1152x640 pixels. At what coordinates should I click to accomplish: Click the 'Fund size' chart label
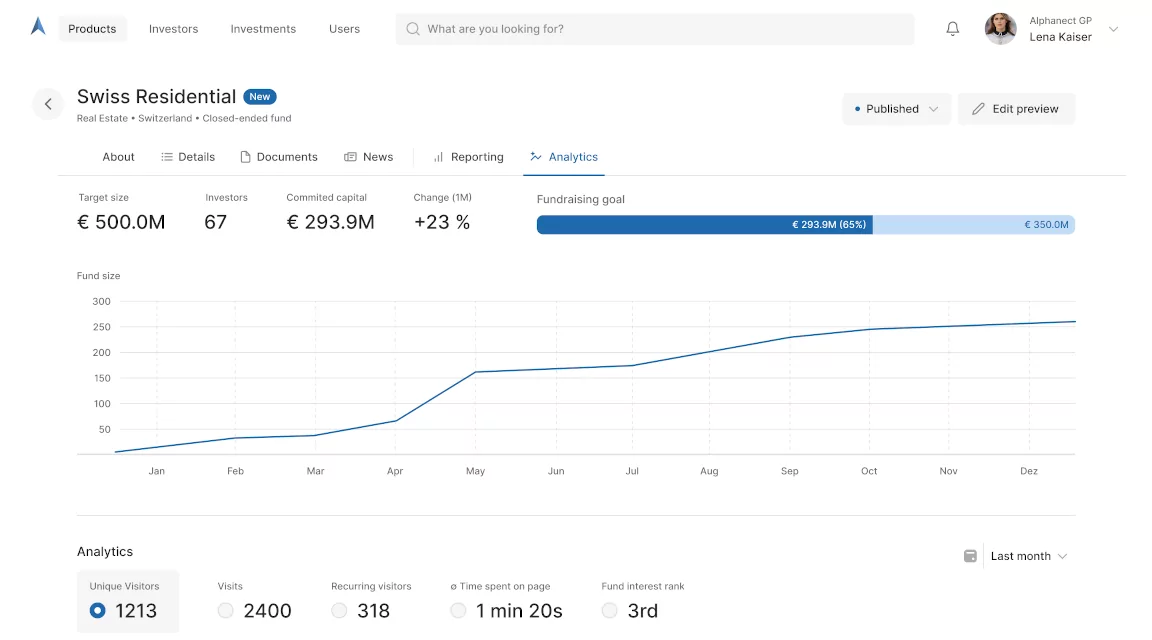tap(98, 276)
